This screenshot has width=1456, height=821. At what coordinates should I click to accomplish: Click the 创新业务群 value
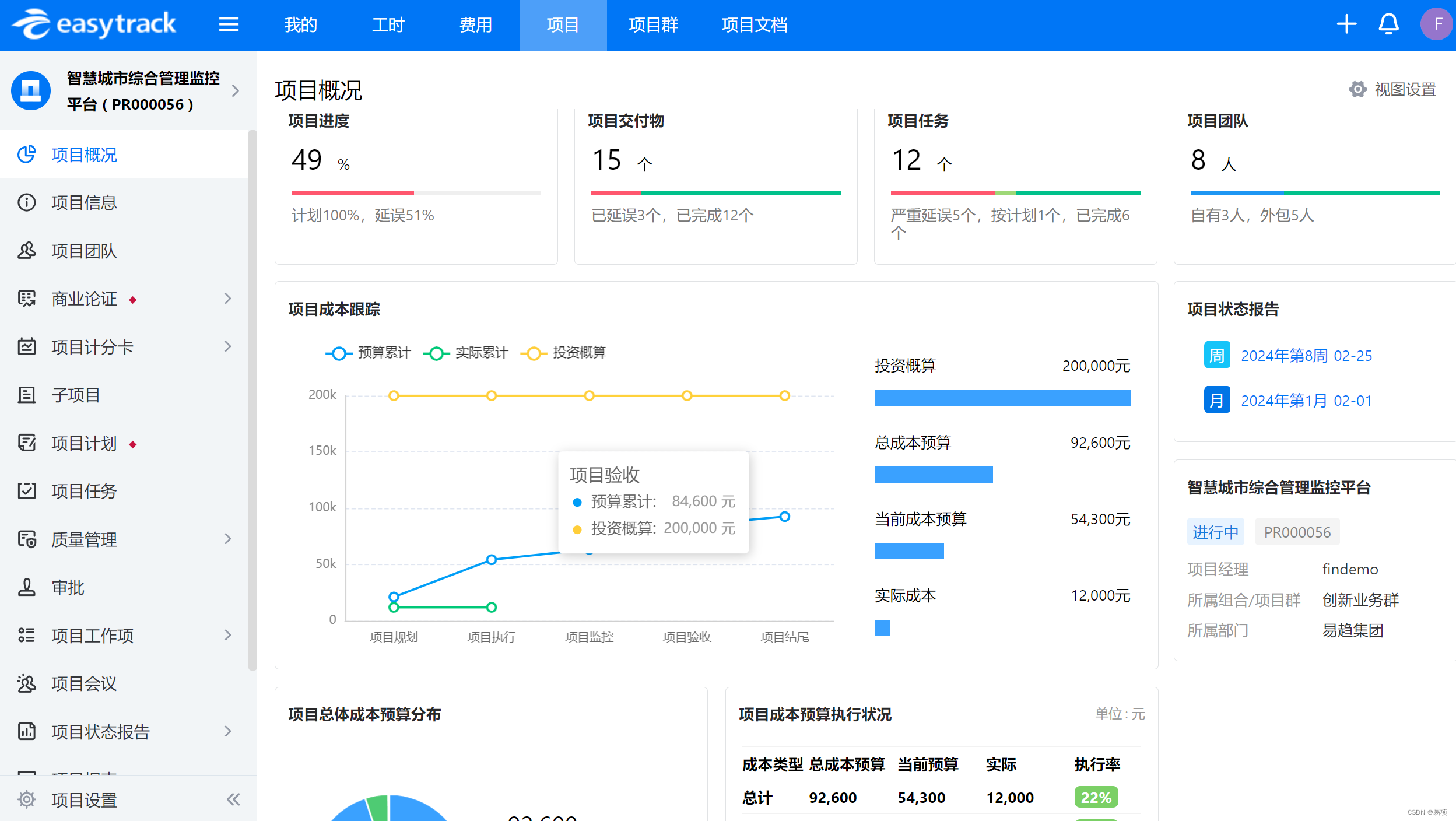click(1360, 600)
